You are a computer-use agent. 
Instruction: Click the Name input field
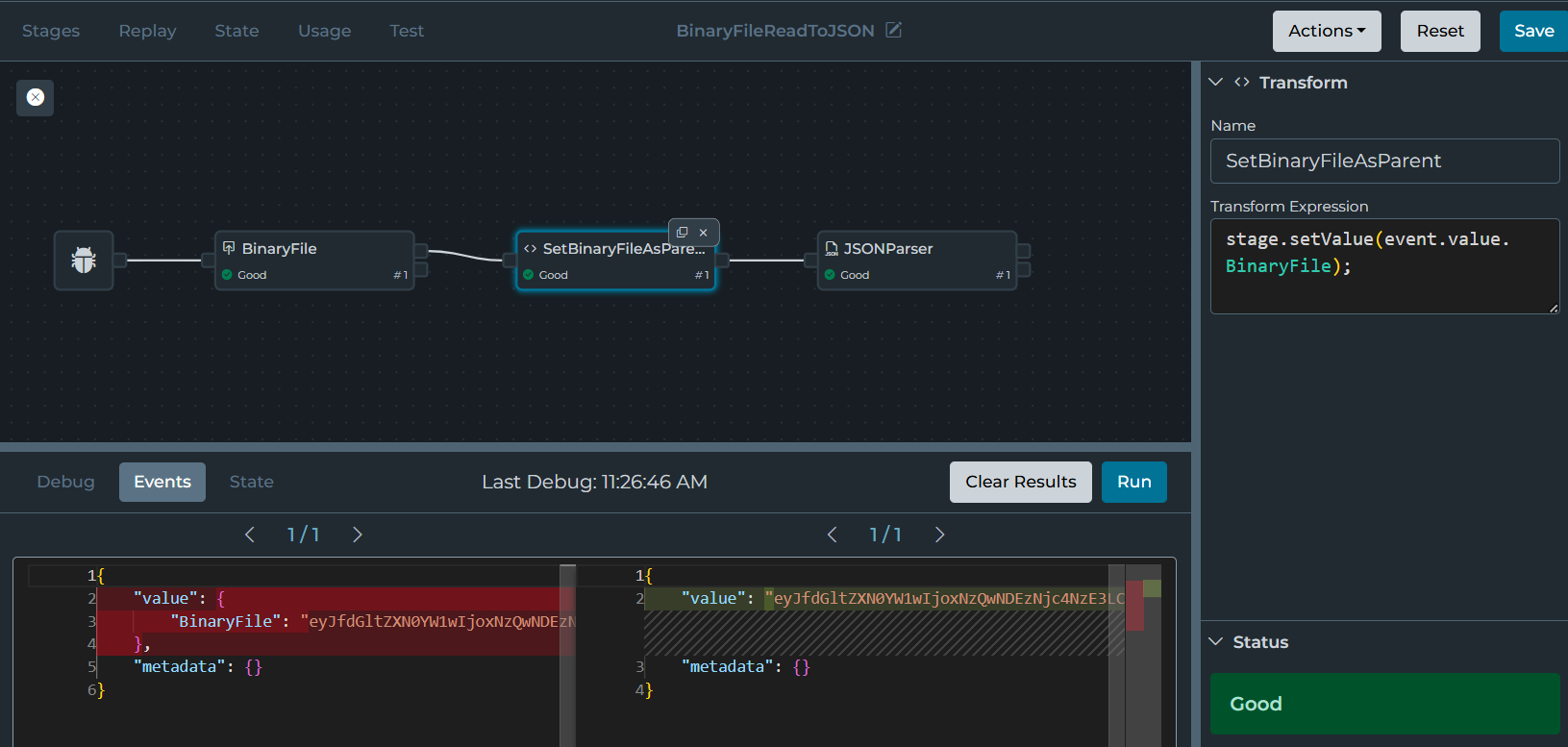1384,161
